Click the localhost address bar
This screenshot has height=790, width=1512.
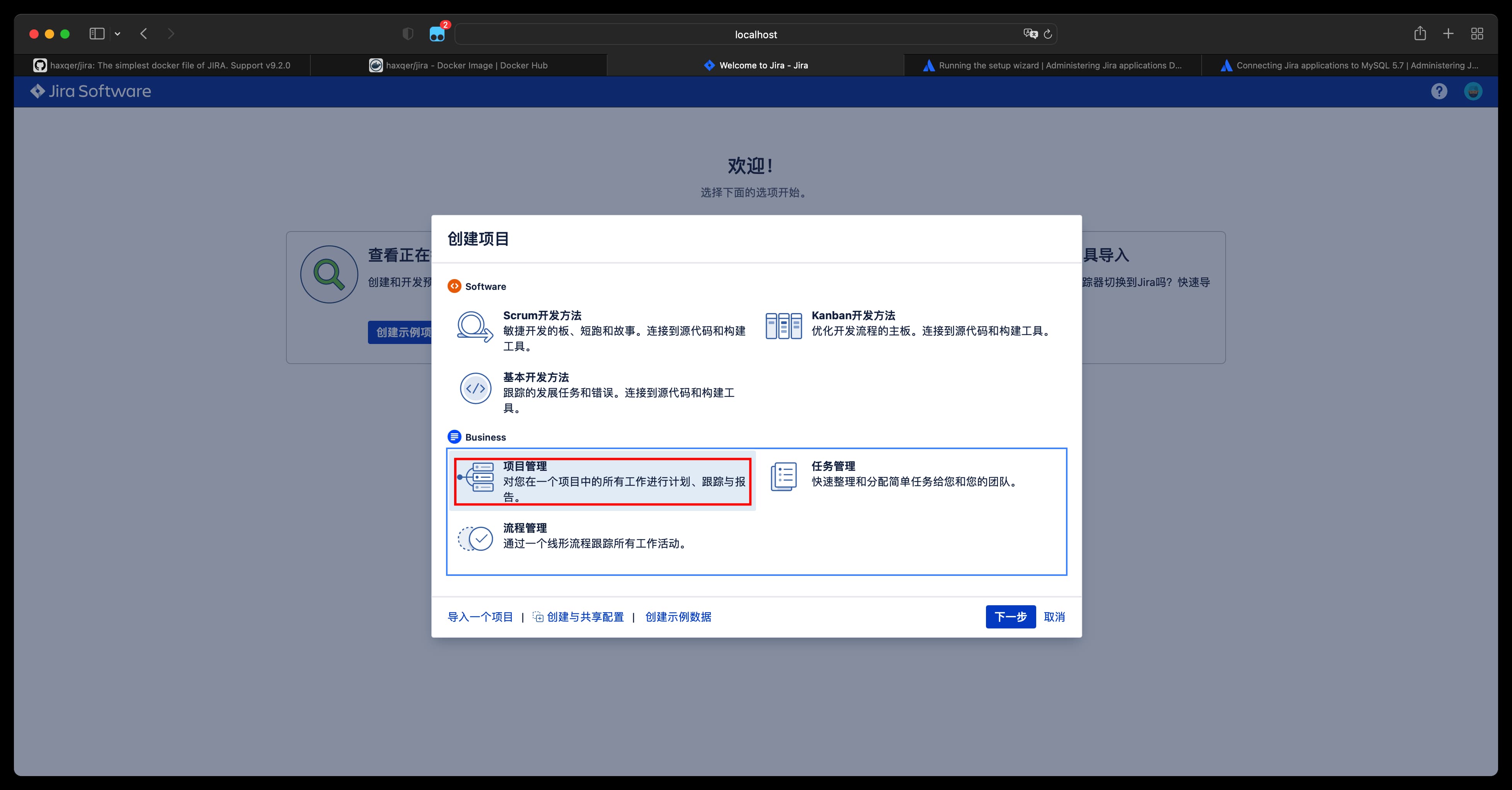tap(755, 34)
